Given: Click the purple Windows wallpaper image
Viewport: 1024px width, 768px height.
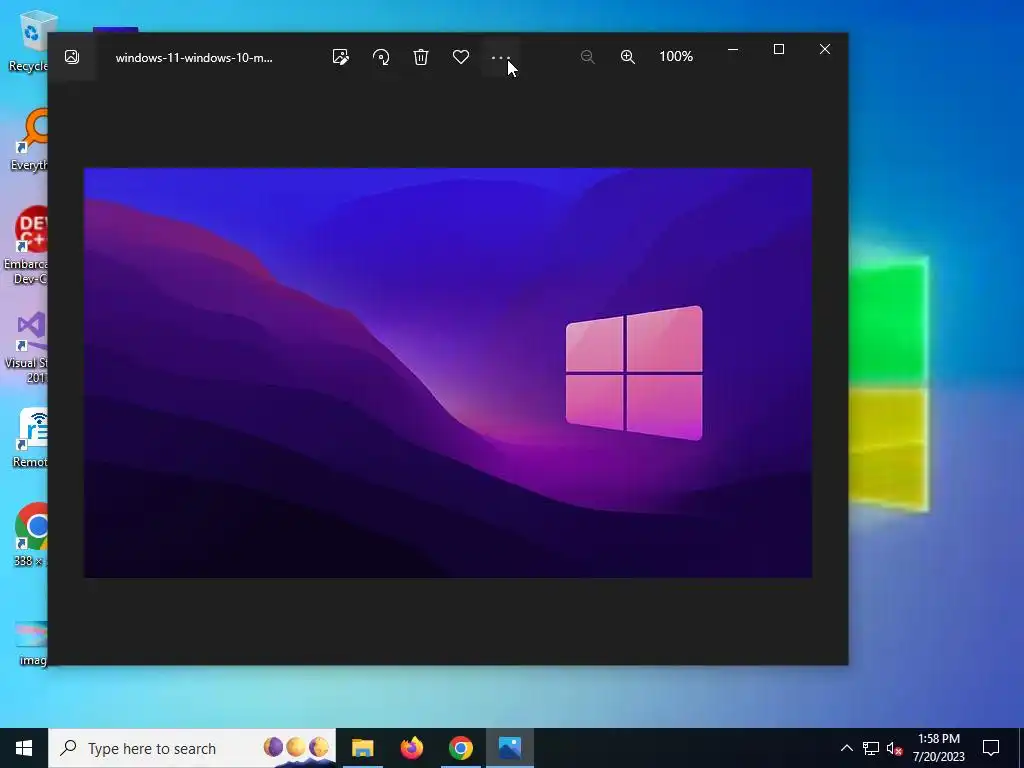Looking at the screenshot, I should point(448,373).
